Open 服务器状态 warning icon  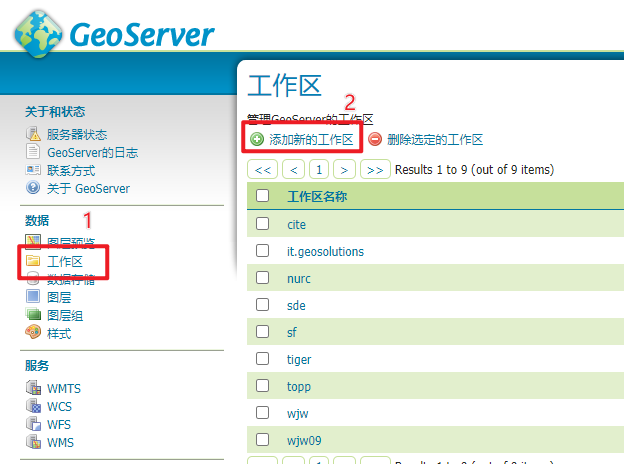(33, 134)
